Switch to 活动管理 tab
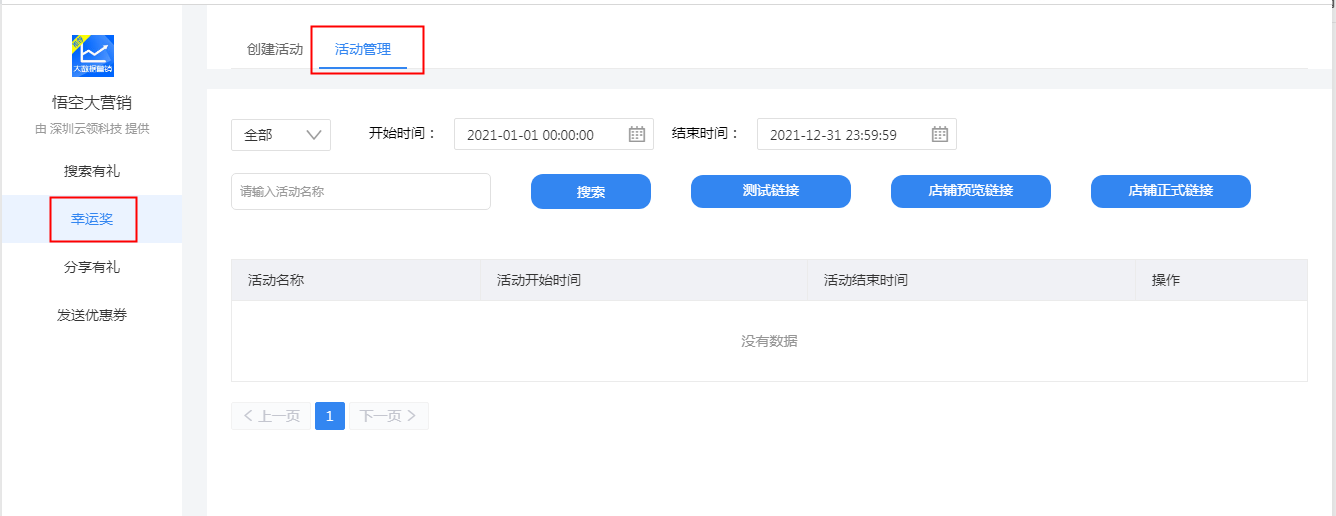Screen dimensions: 1336x516 pyautogui.click(x=363, y=49)
